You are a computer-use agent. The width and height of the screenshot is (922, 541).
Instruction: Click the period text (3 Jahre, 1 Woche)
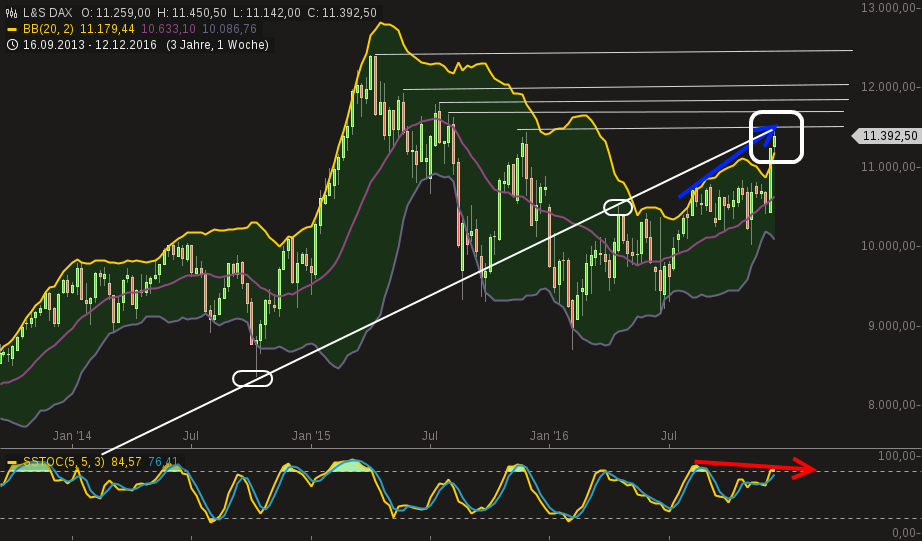(x=217, y=45)
